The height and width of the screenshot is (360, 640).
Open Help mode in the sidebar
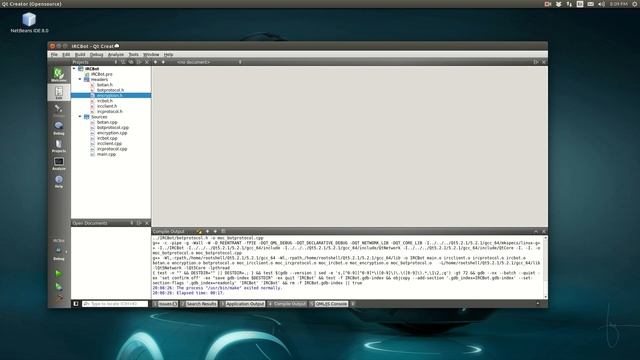59,181
